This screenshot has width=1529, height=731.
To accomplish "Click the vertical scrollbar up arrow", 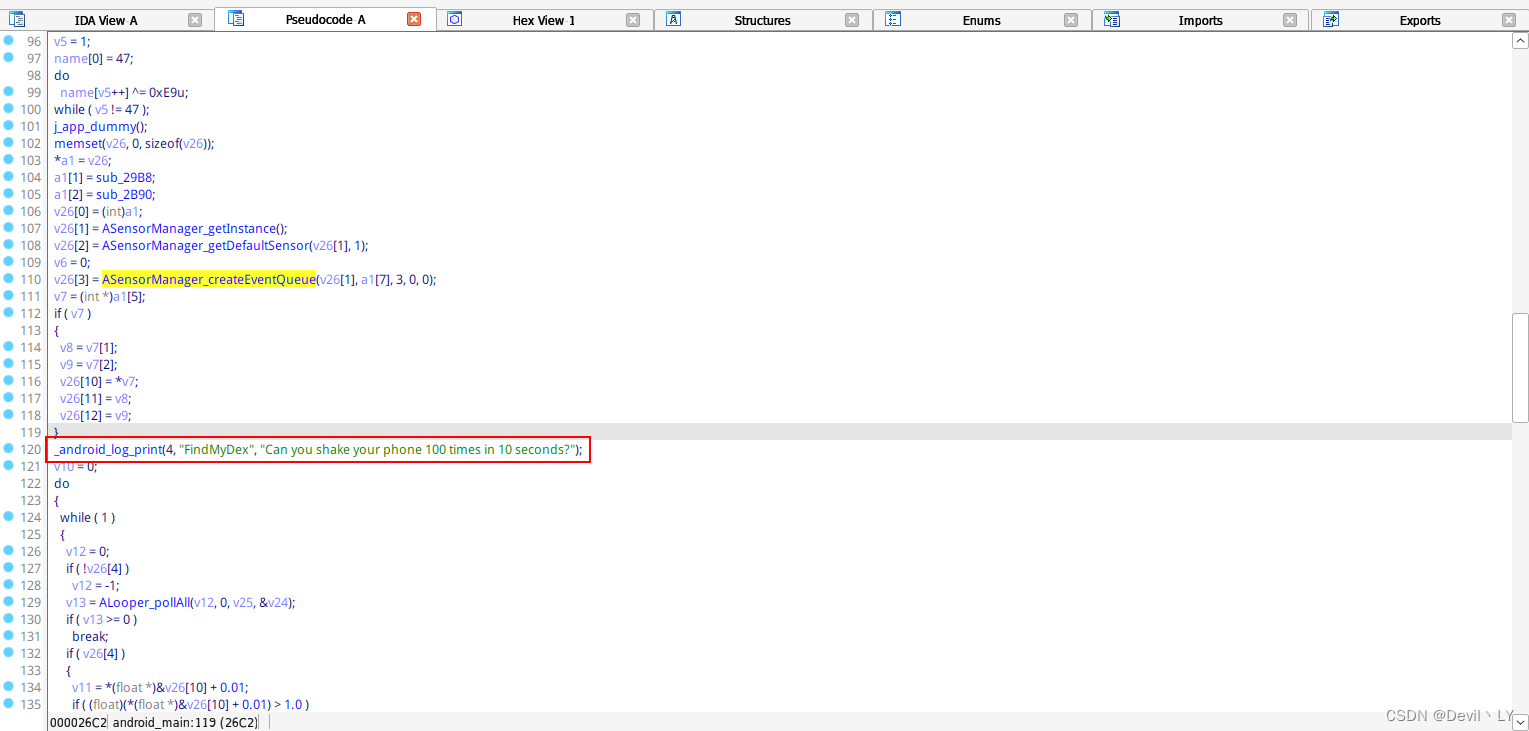I will pyautogui.click(x=1520, y=40).
